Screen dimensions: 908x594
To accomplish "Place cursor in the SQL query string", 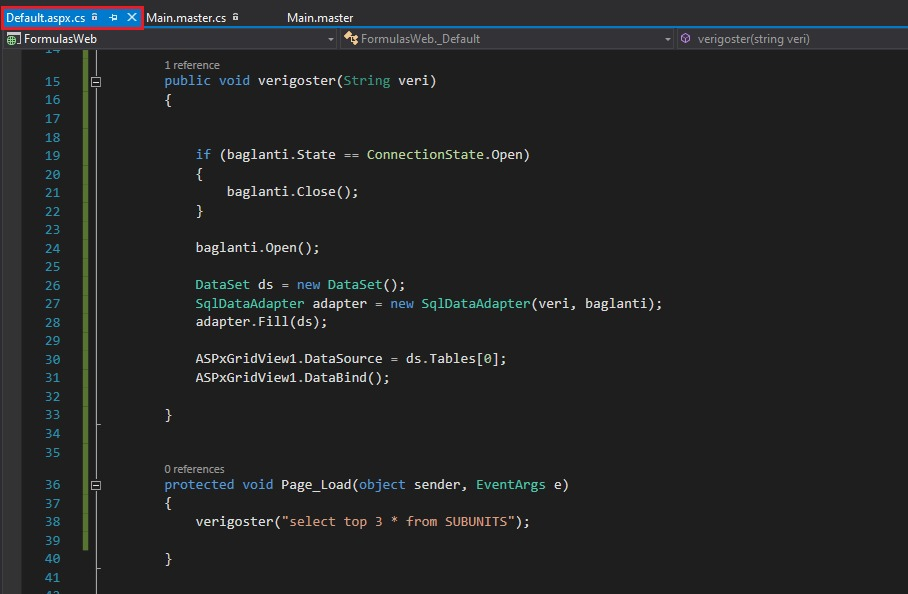I will tap(400, 521).
